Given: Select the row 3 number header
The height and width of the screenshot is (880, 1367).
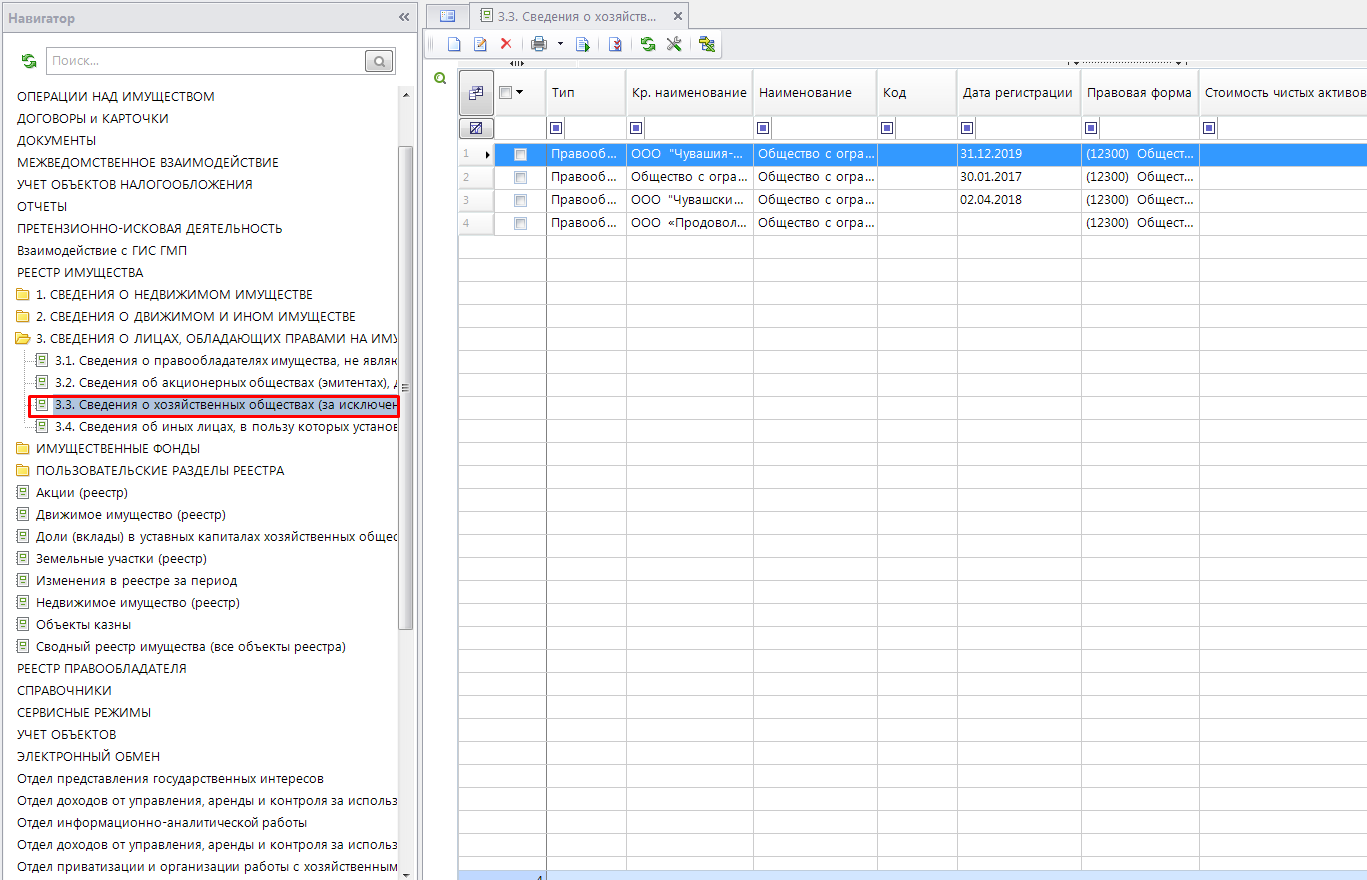Looking at the screenshot, I should pos(476,201).
